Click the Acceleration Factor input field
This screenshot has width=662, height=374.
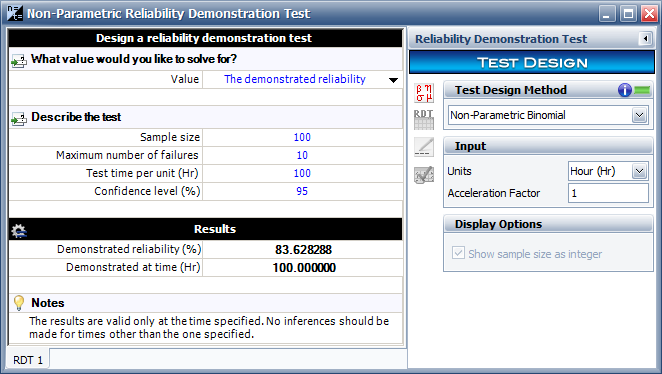click(x=608, y=193)
